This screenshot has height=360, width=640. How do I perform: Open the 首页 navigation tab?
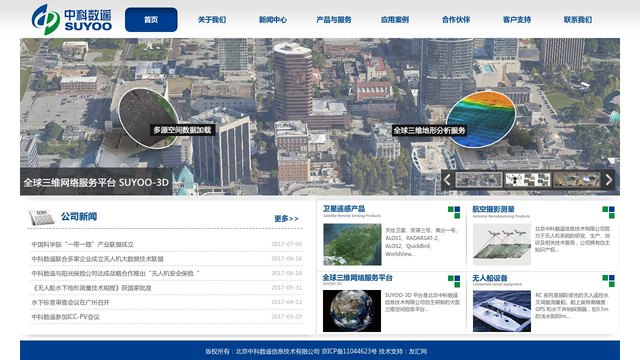(x=151, y=20)
